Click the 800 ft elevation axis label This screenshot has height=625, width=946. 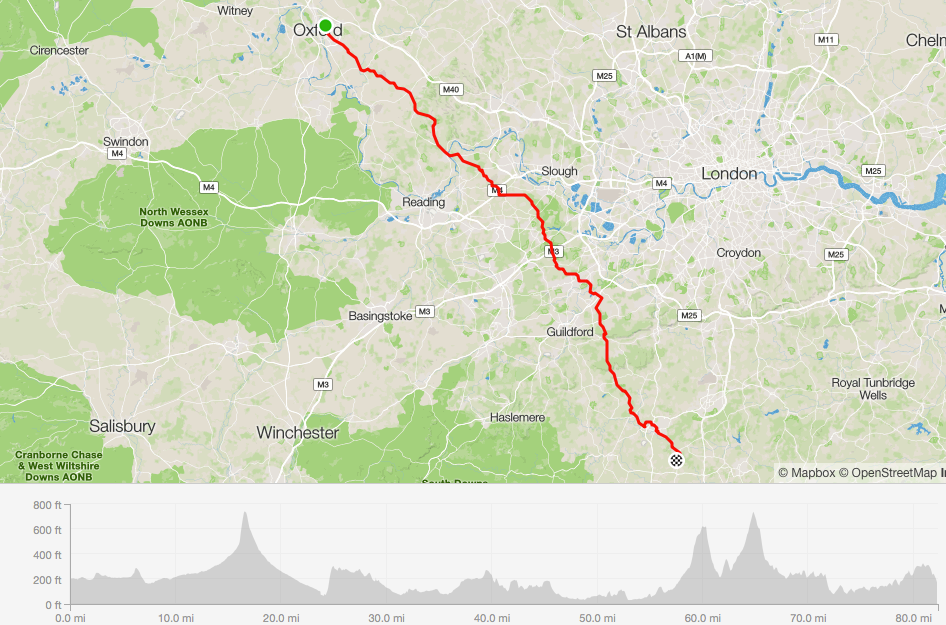click(x=48, y=506)
